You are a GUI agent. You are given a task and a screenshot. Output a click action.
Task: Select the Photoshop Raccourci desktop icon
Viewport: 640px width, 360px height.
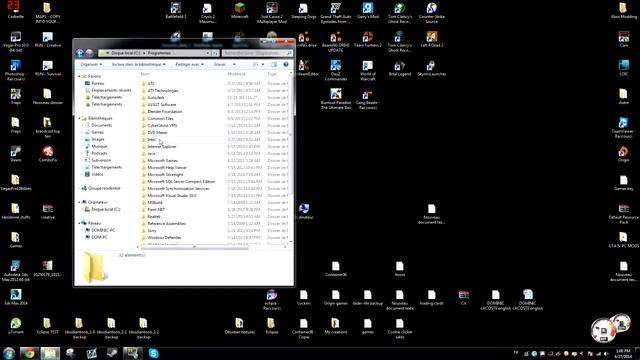coord(16,70)
